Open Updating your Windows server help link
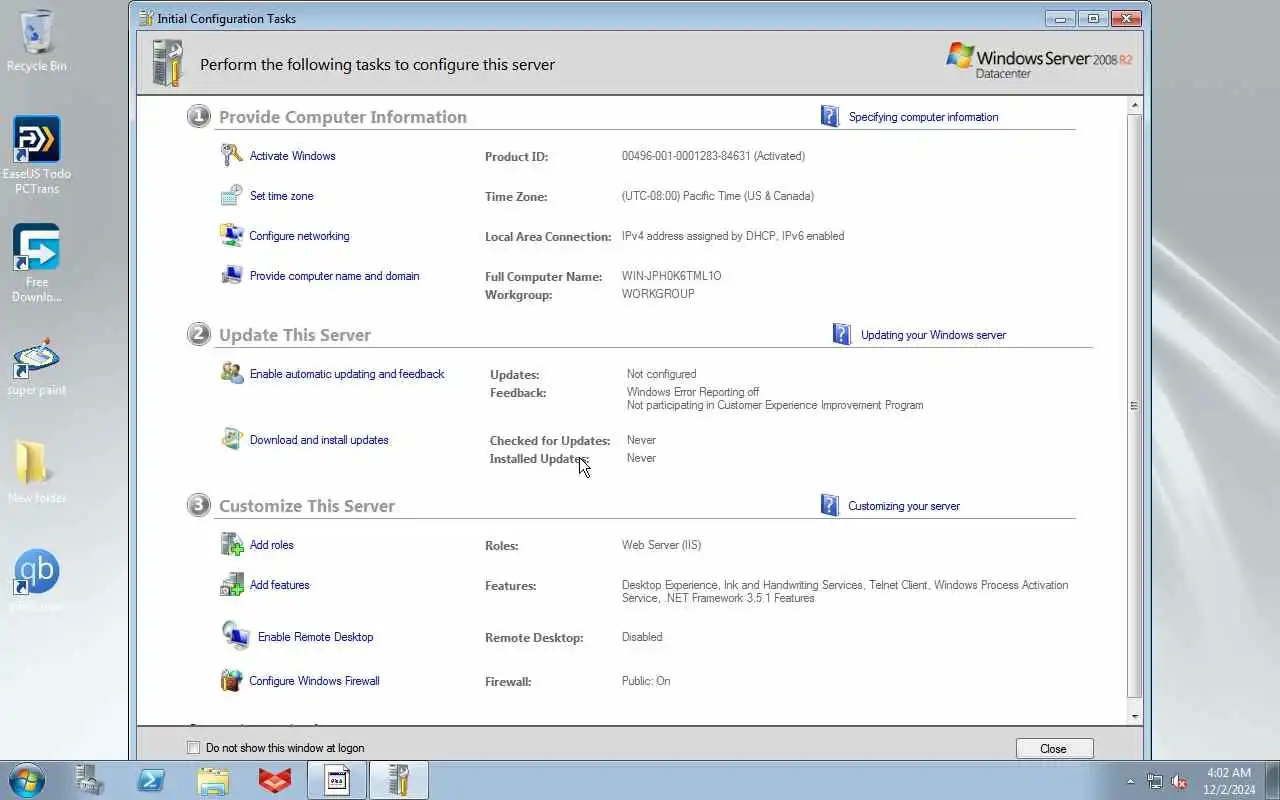Image resolution: width=1280 pixels, height=800 pixels. pyautogui.click(x=933, y=335)
